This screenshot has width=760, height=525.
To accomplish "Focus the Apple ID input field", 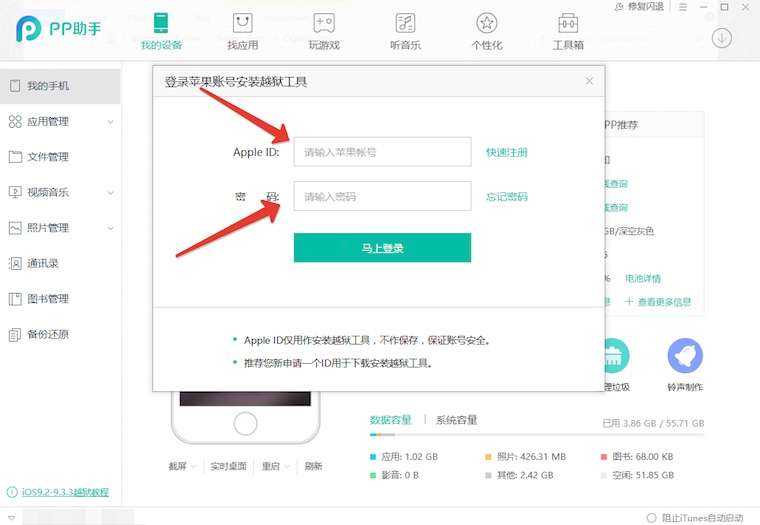I will tap(382, 152).
